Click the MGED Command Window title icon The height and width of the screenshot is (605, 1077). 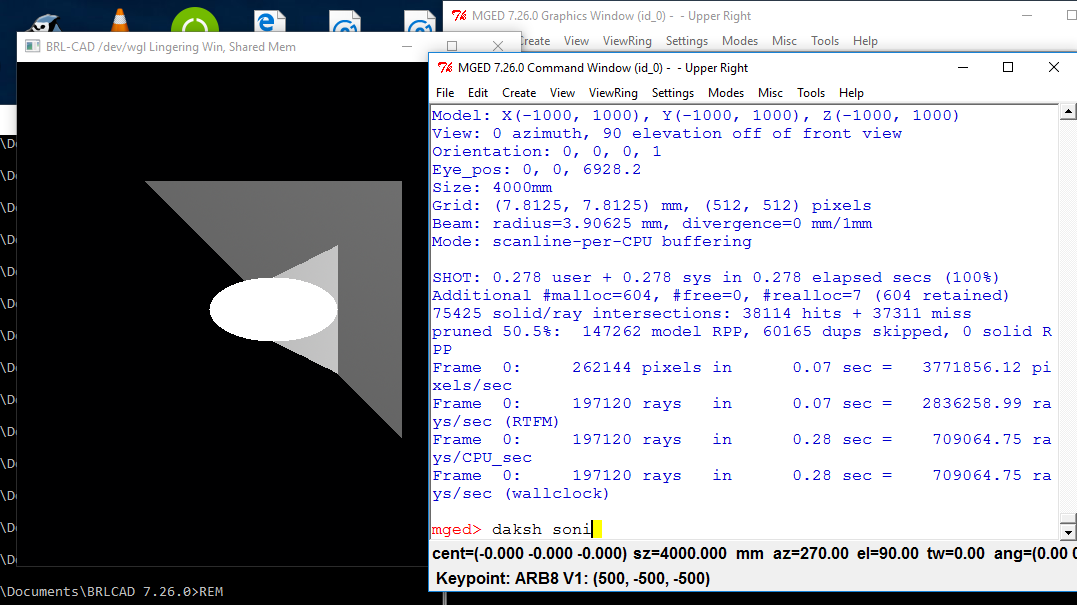click(x=445, y=67)
